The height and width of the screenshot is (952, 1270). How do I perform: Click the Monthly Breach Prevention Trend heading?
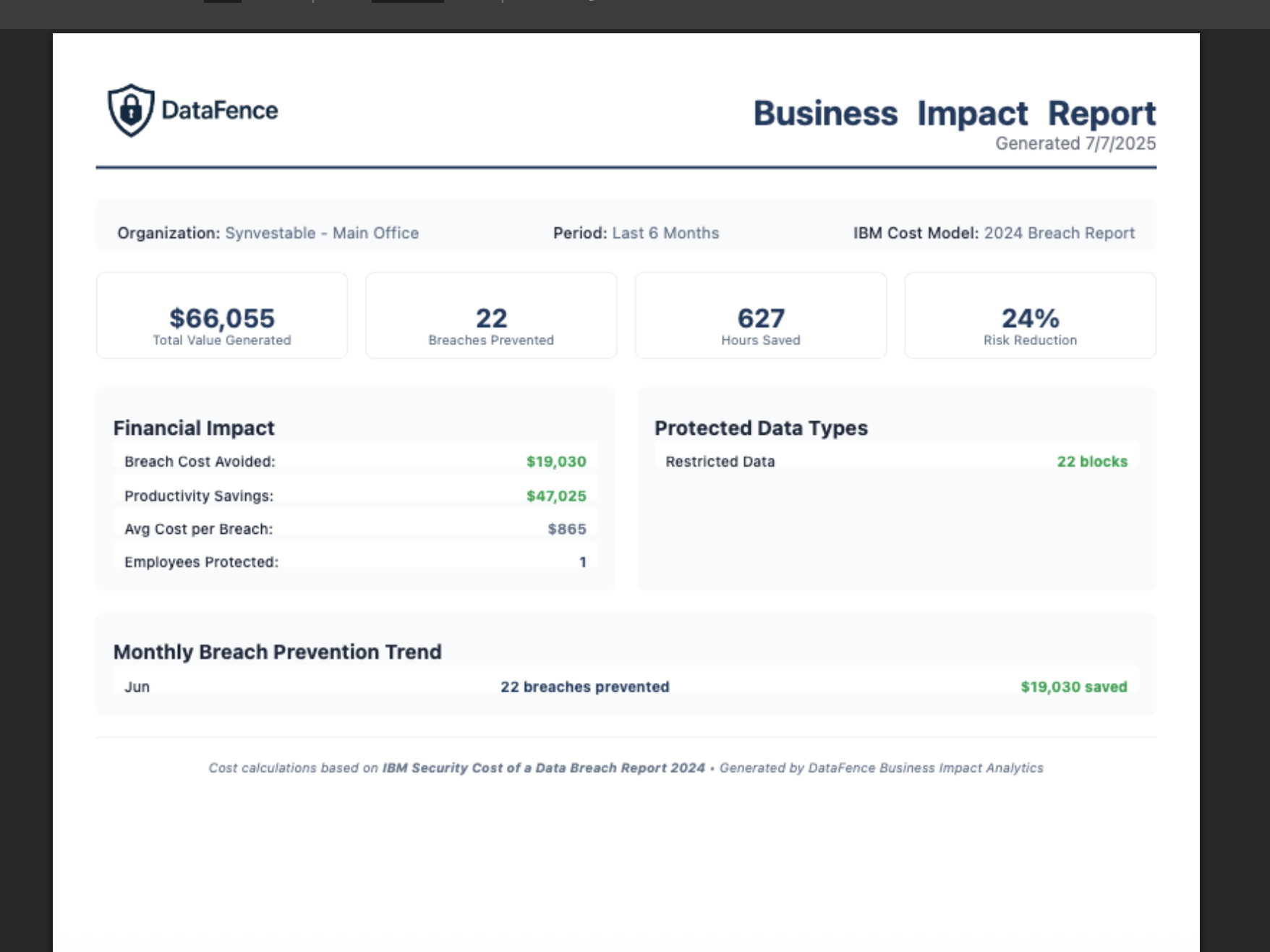[277, 652]
